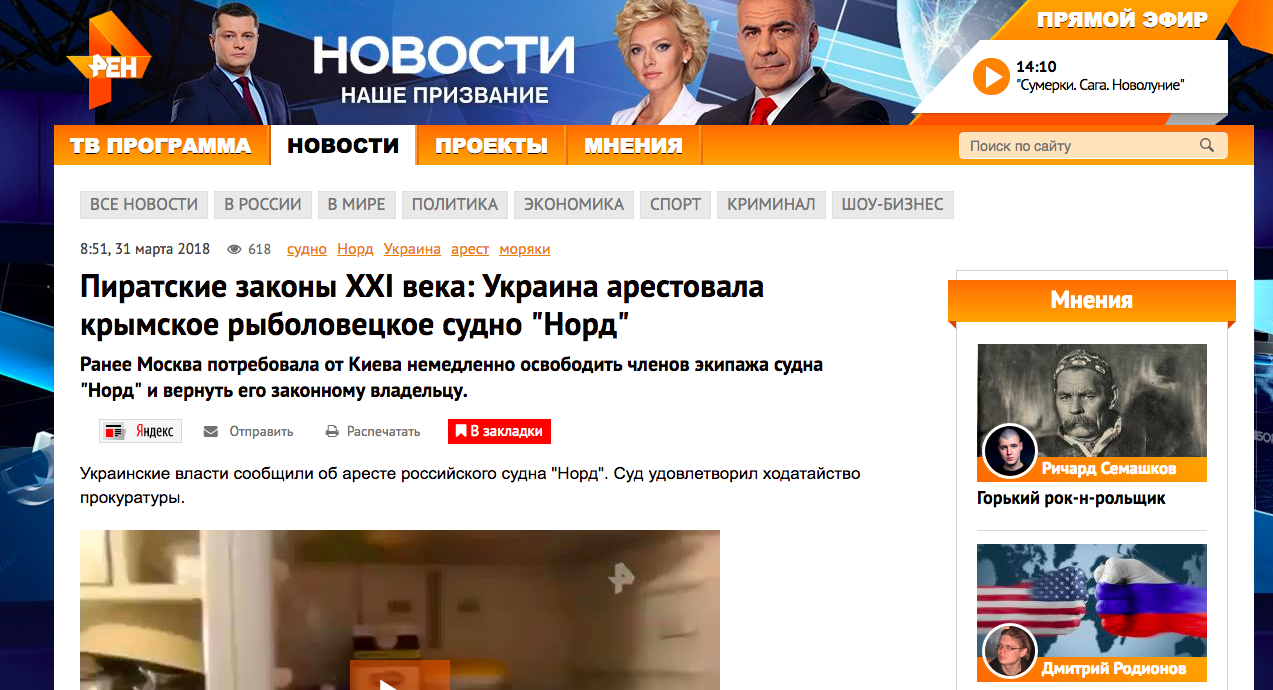This screenshot has height=690, width=1273.
Task: Add article to bookmarks В закладки
Action: tap(499, 431)
